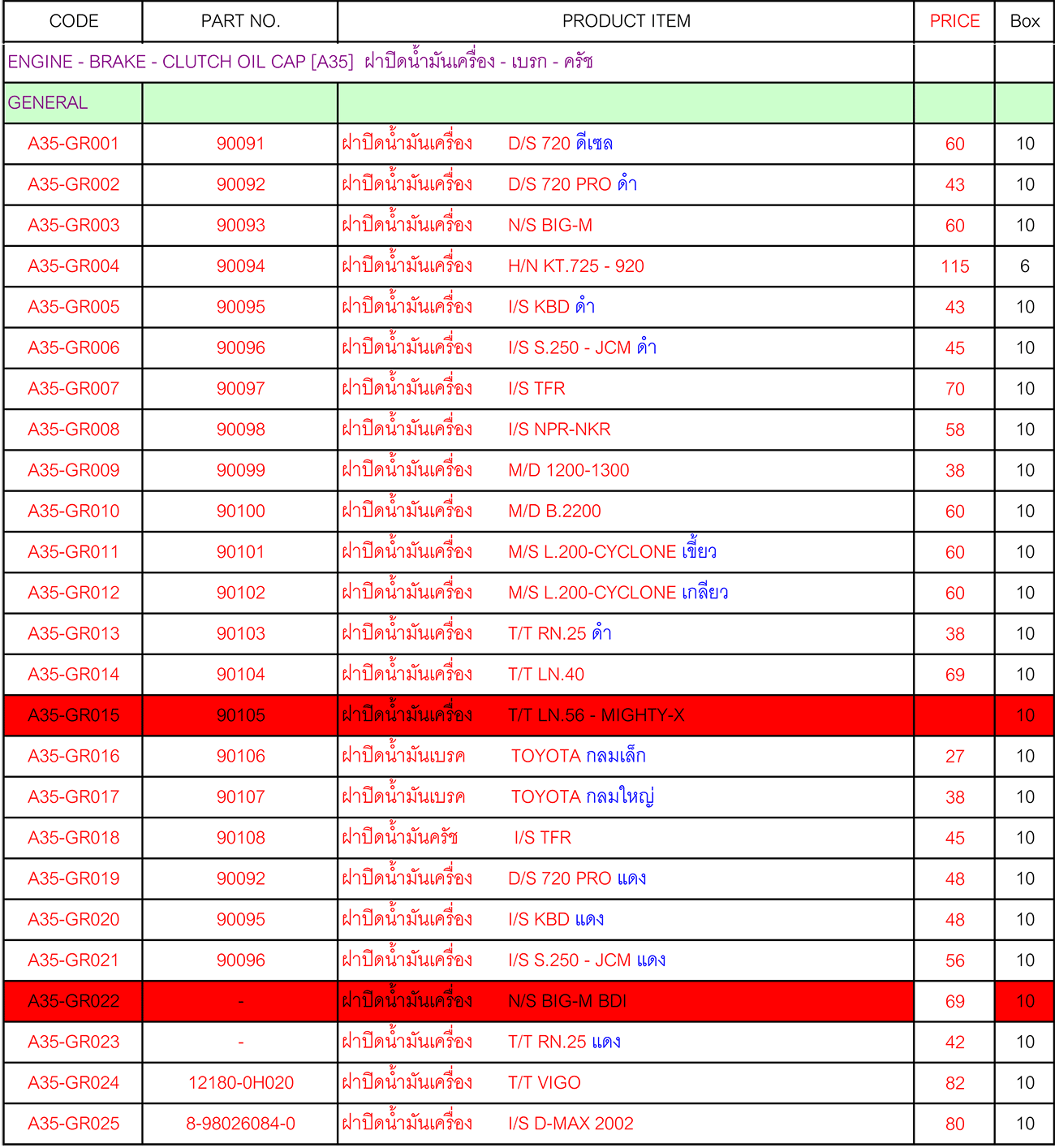Click box quantity 6 in A35-GR004 row
The width and height of the screenshot is (1055, 1148).
point(1025,266)
